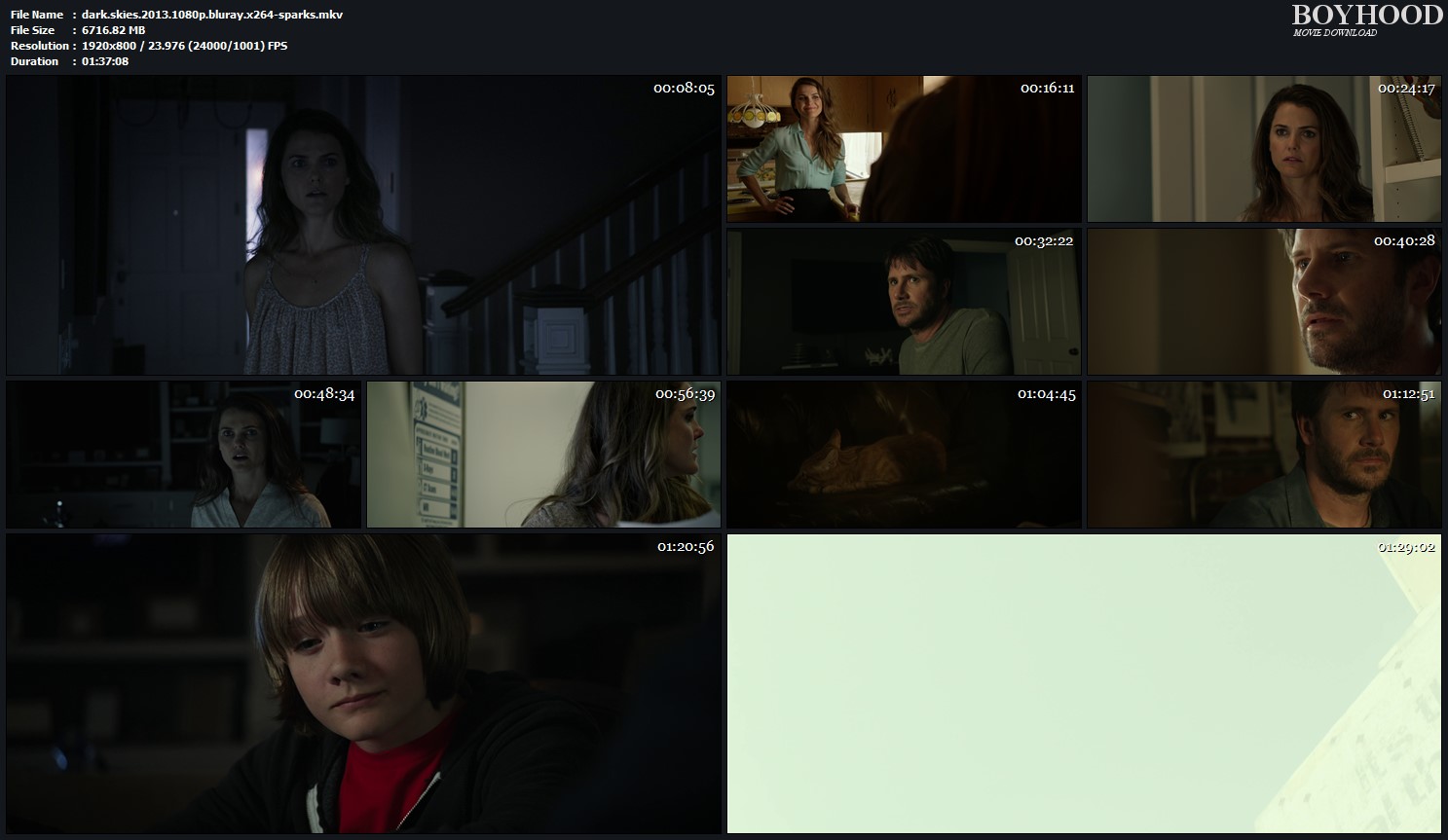This screenshot has width=1448, height=840.
Task: Click the 'MOVIE DOWNLOAD' caption under BOYHOOD
Action: tap(1335, 33)
